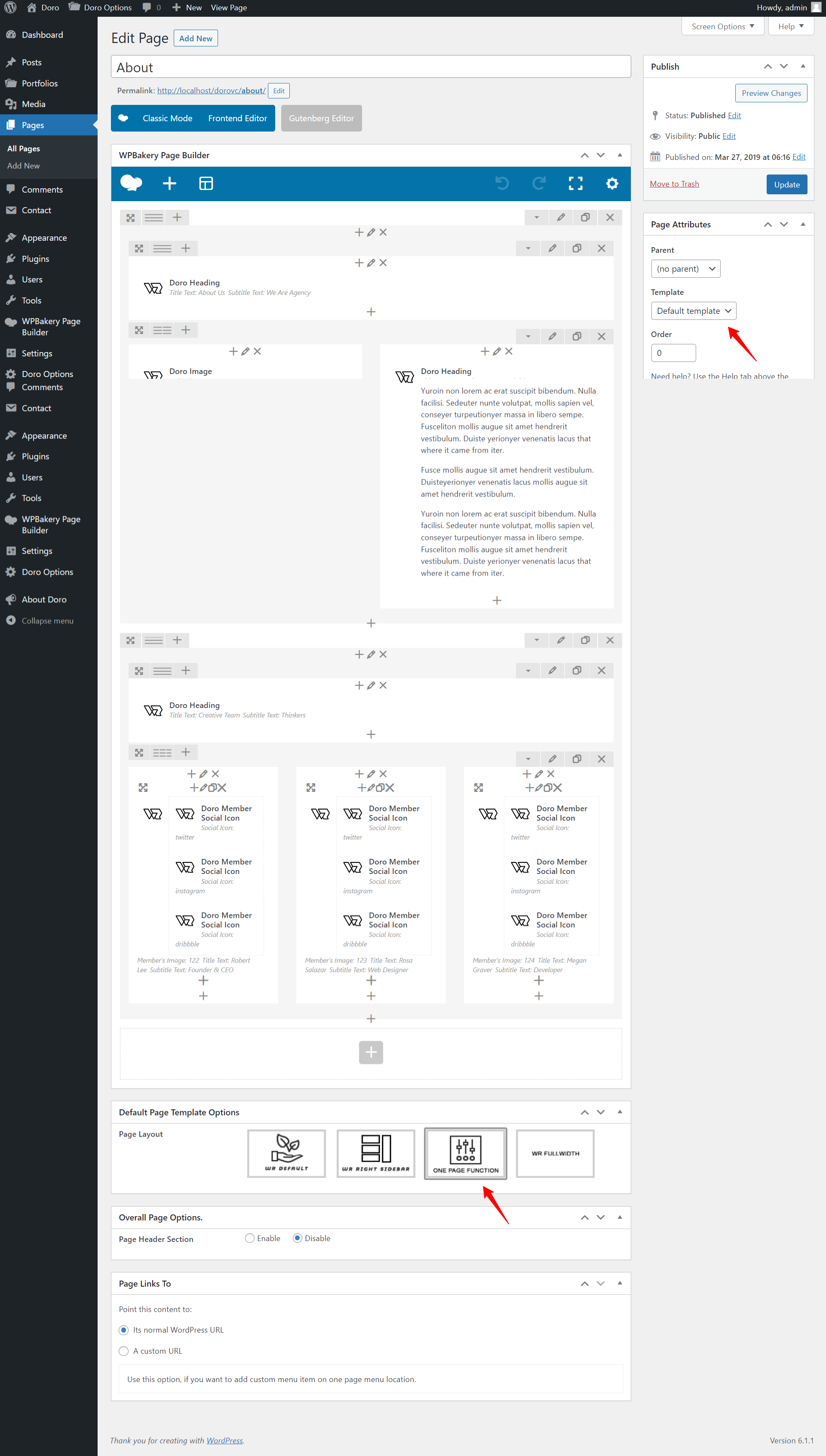Click the Doro Image element icon
The height and width of the screenshot is (1456, 826).
(x=153, y=374)
